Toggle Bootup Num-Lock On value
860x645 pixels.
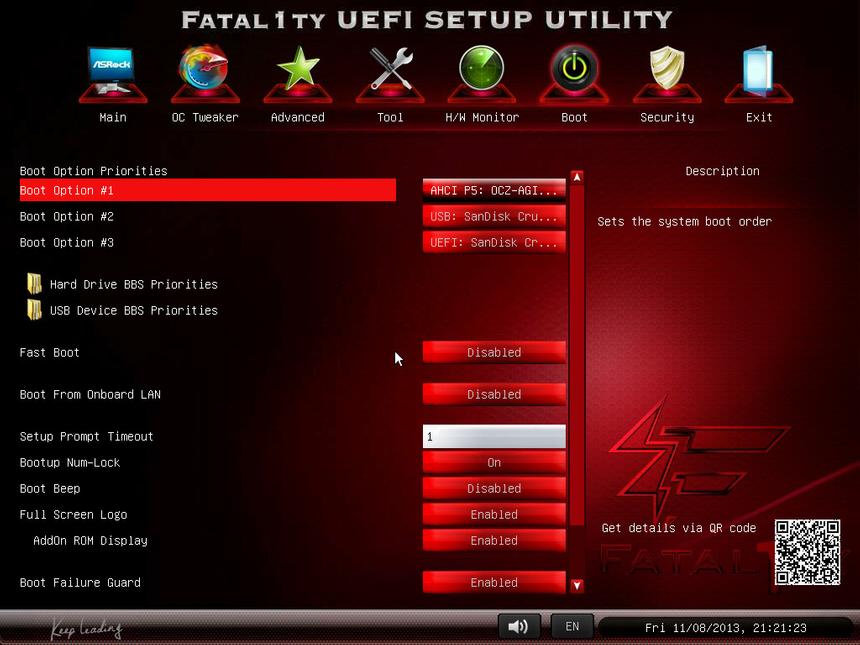(494, 462)
